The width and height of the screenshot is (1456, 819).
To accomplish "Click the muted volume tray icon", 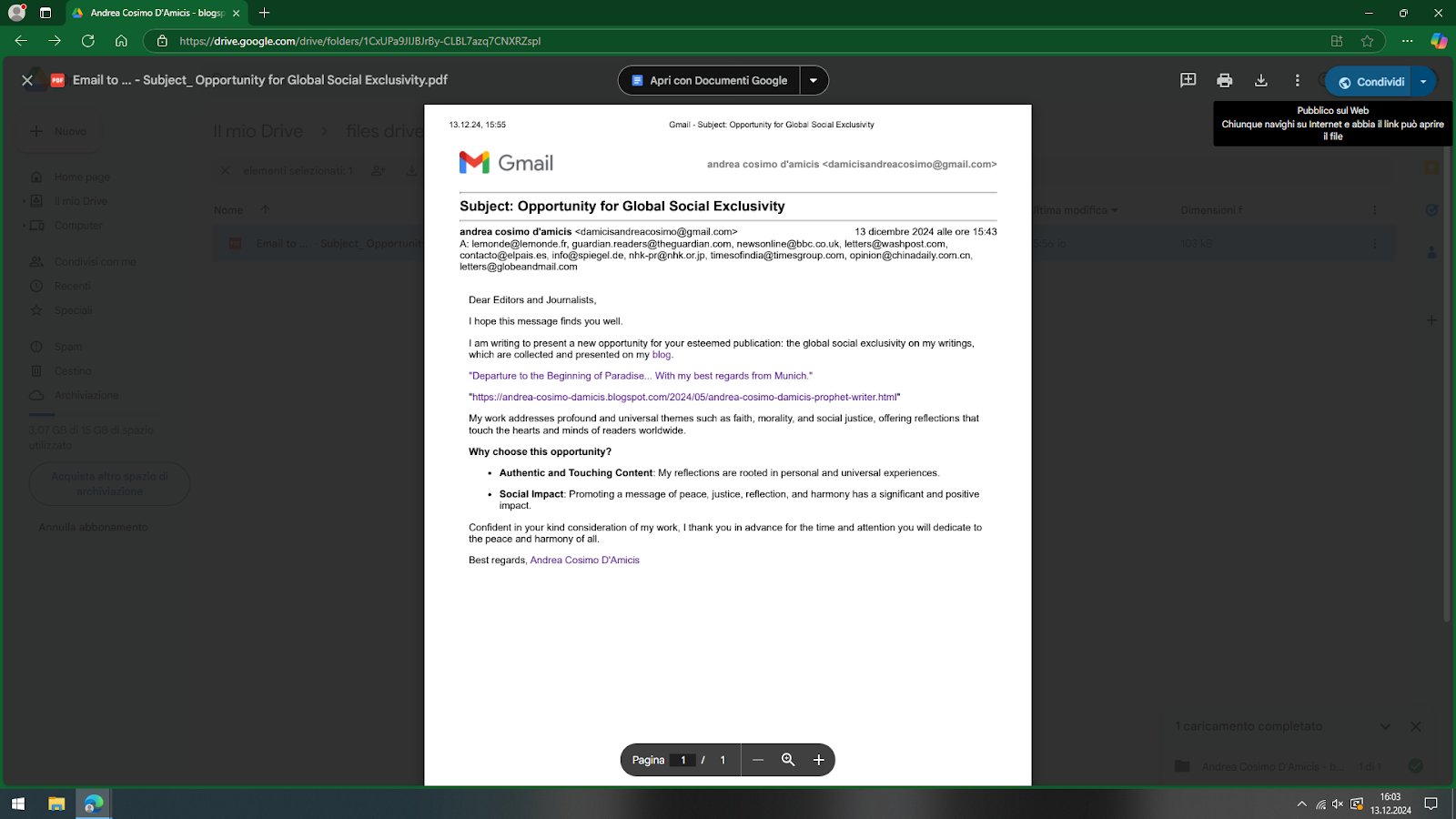I will point(1338,804).
